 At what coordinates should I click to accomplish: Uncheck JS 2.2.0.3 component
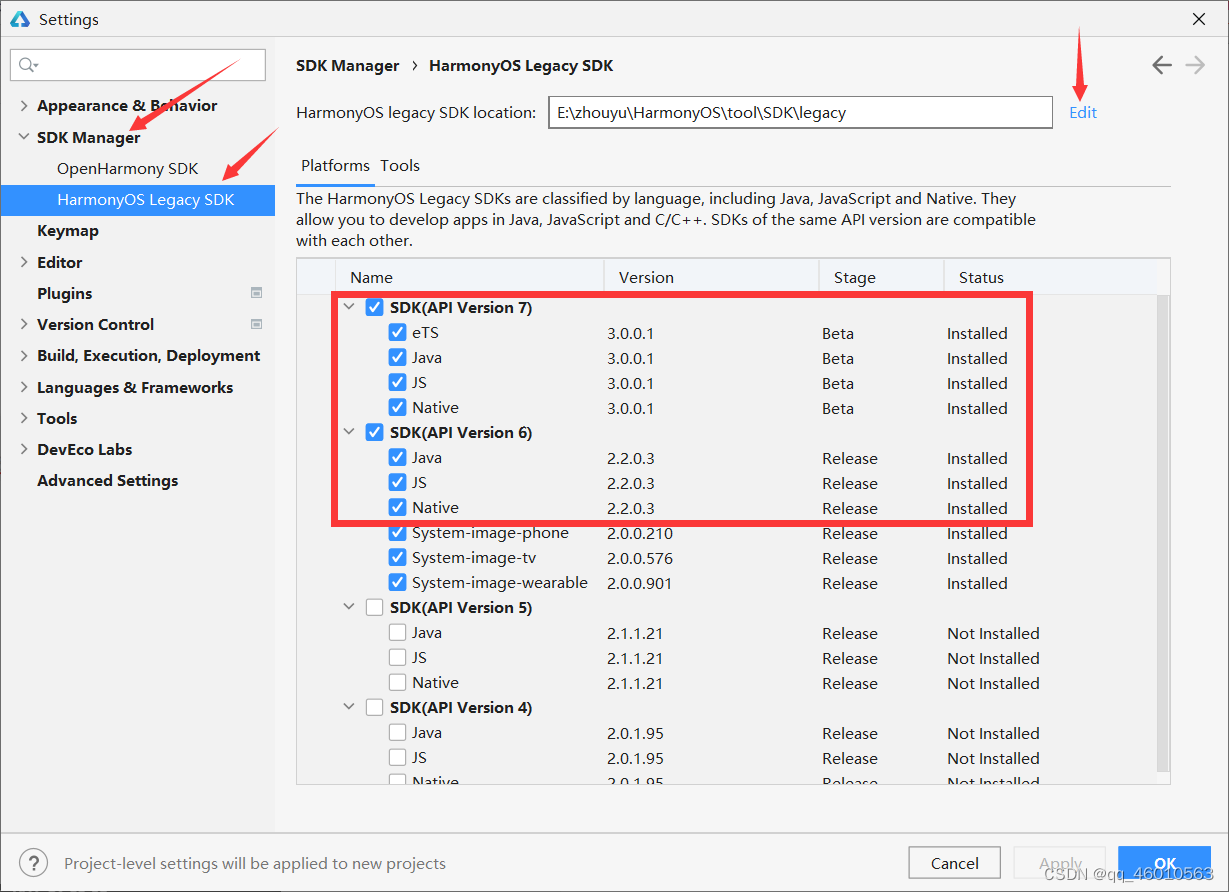point(397,483)
